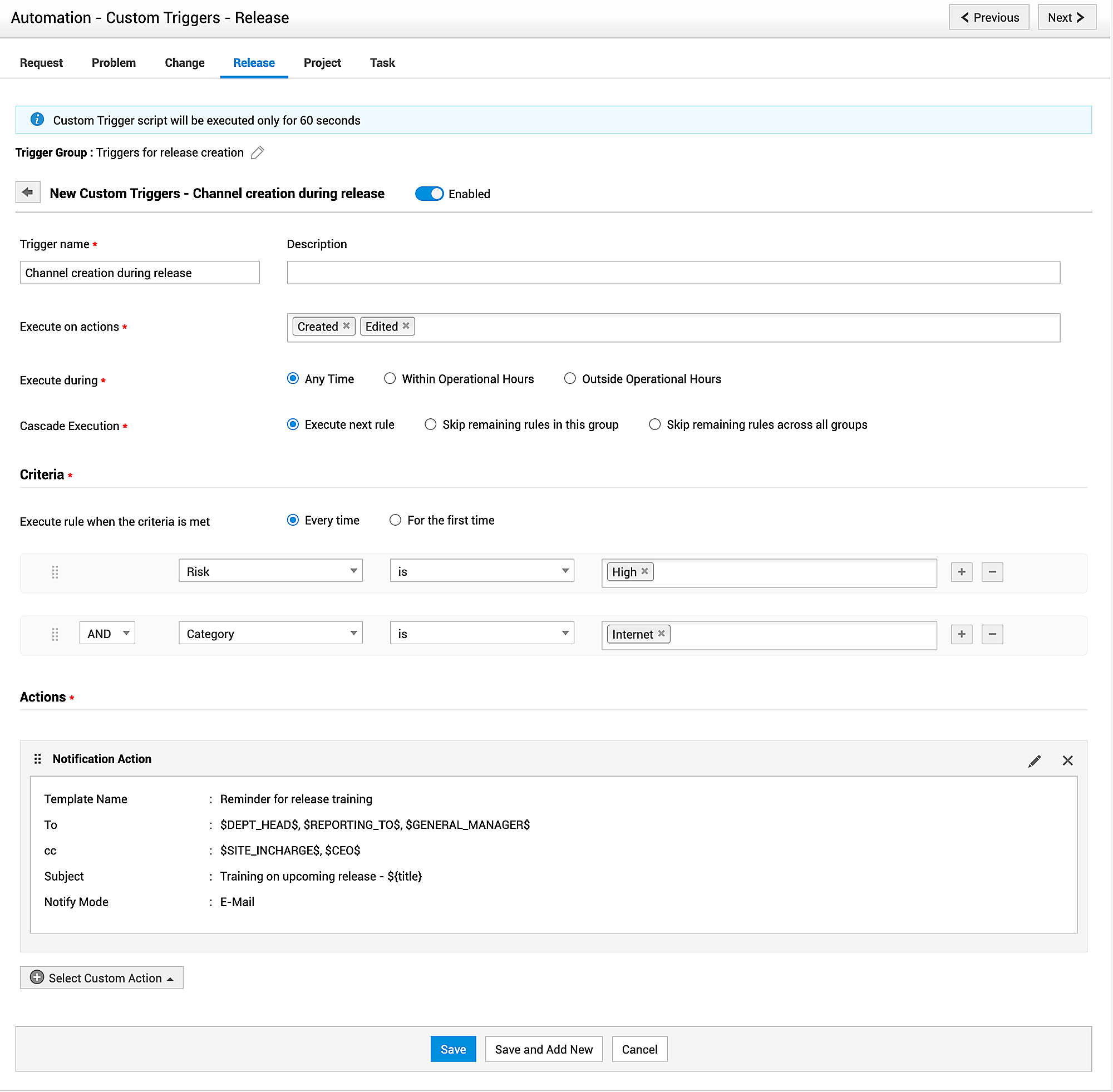Screen dimensions: 1113x1092
Task: Open the Project tab
Action: coord(322,62)
